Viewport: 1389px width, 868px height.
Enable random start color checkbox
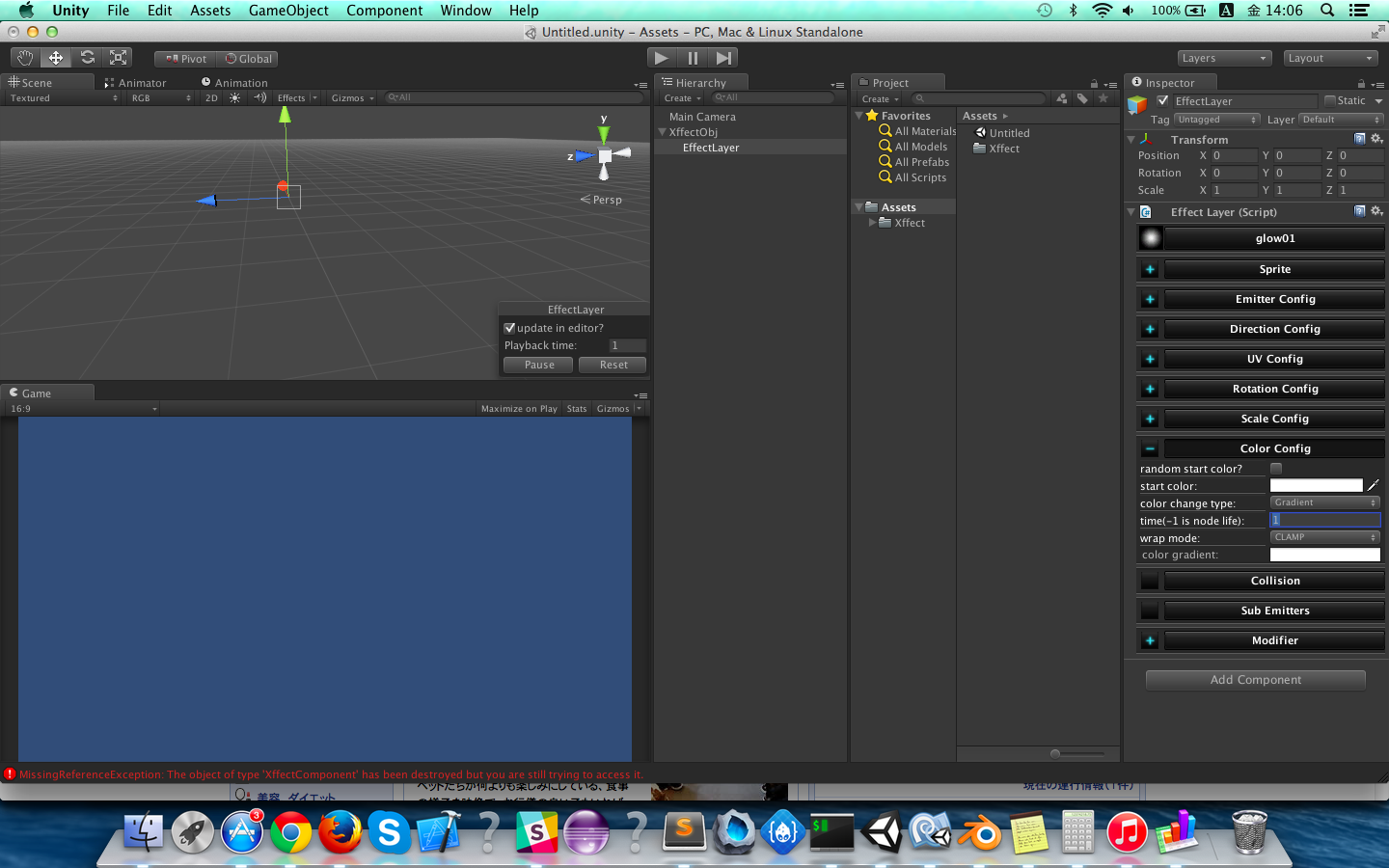tap(1276, 468)
